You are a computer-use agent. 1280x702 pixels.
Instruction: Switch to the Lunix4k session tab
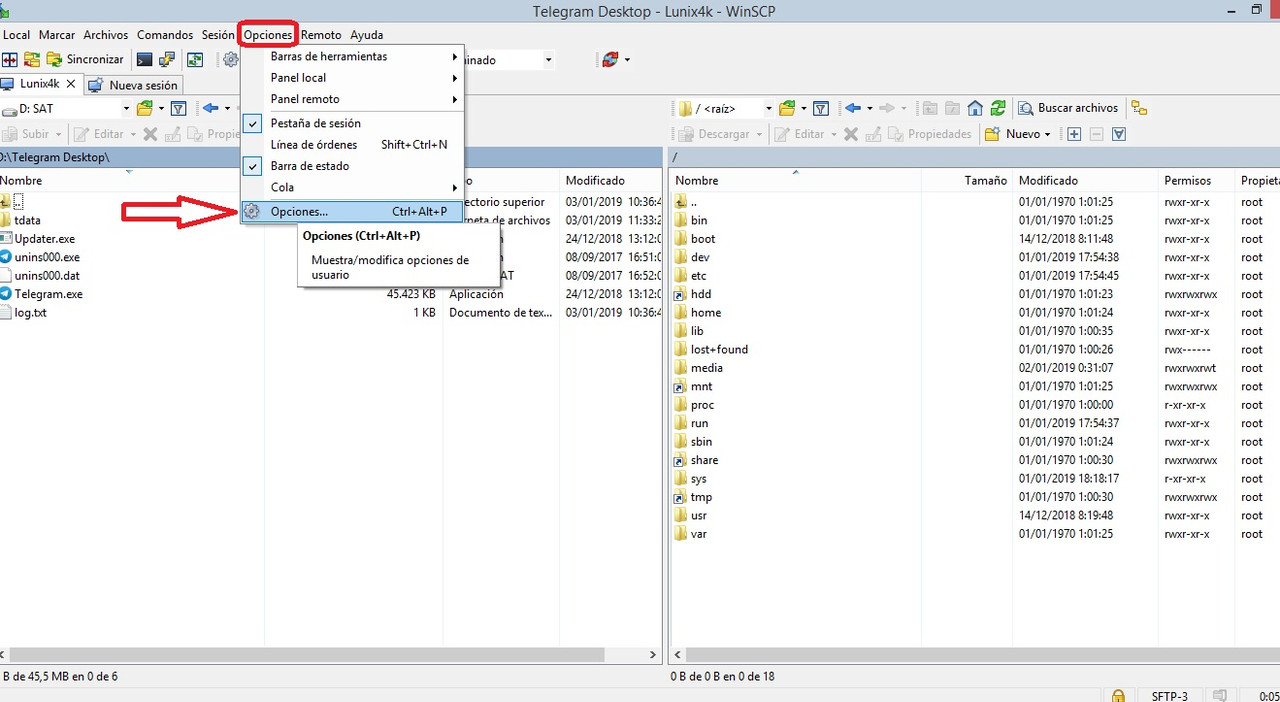(x=40, y=84)
